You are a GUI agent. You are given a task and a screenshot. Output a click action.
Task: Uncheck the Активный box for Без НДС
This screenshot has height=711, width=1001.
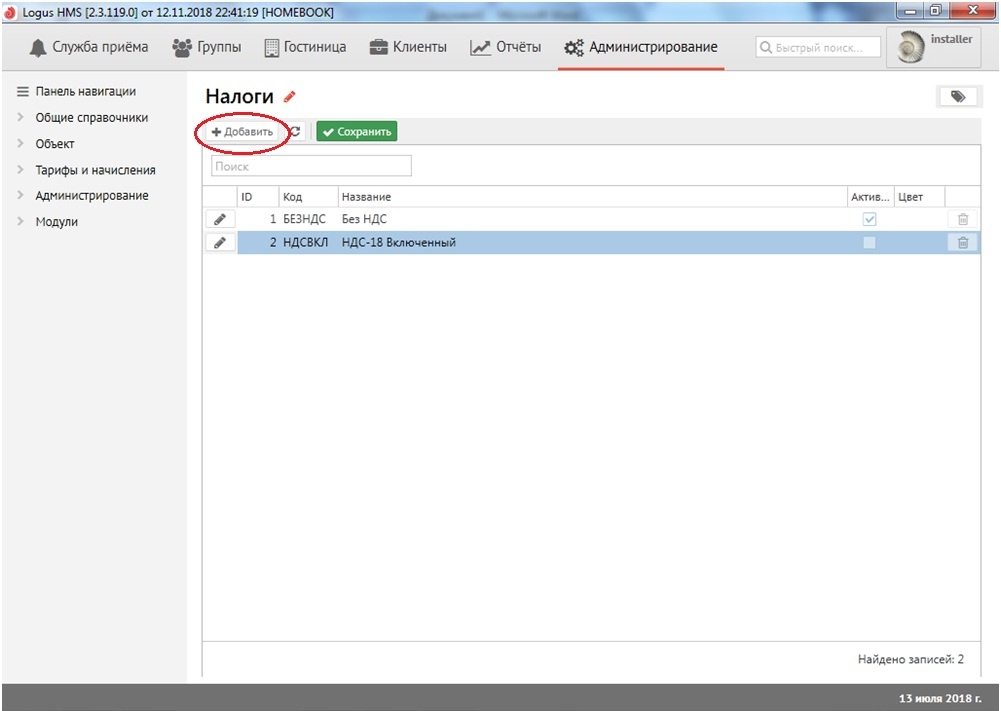coord(869,220)
